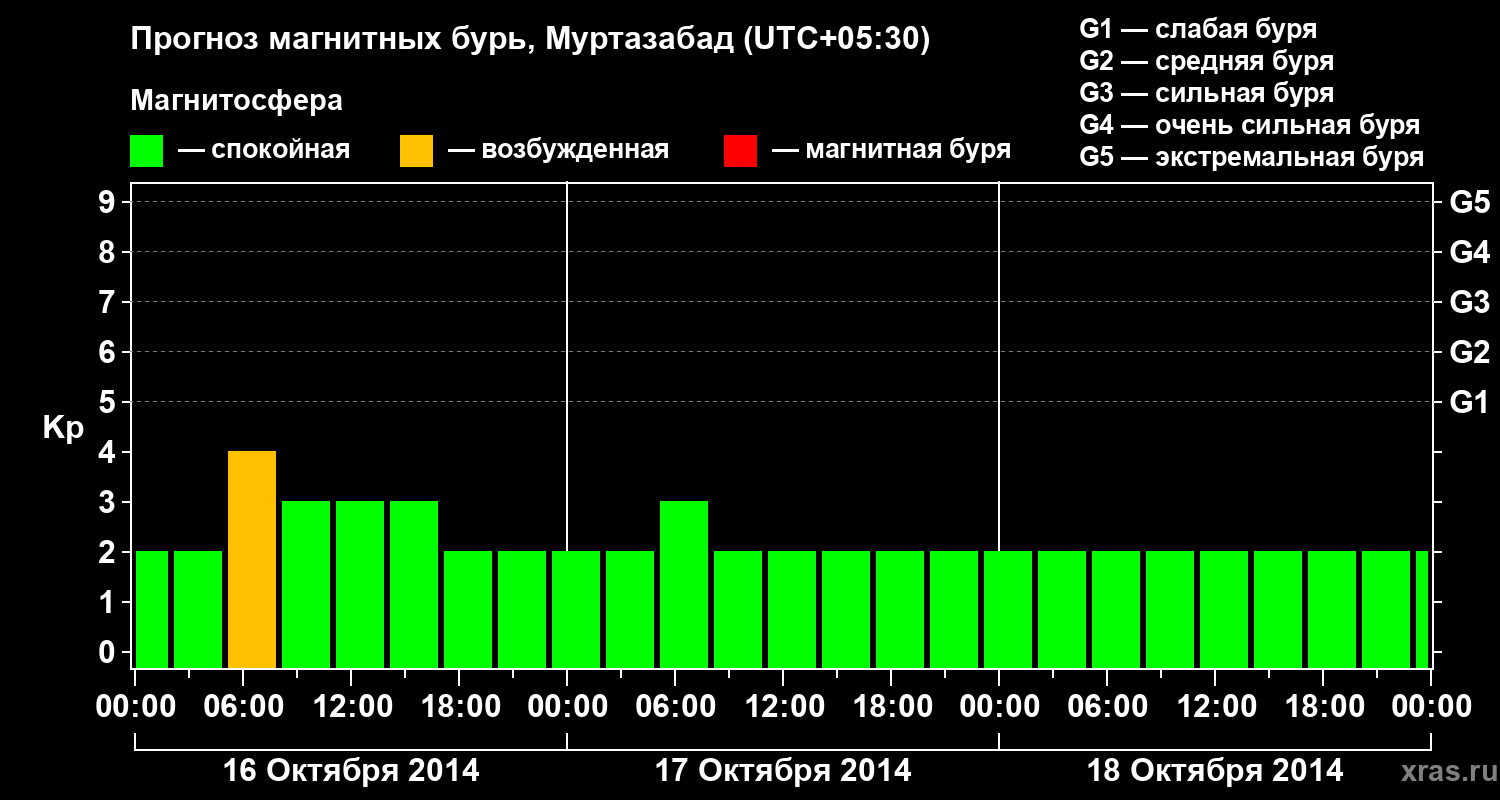Click the G2 label on the right axis
Viewport: 1500px width, 800px height.
(1469, 352)
